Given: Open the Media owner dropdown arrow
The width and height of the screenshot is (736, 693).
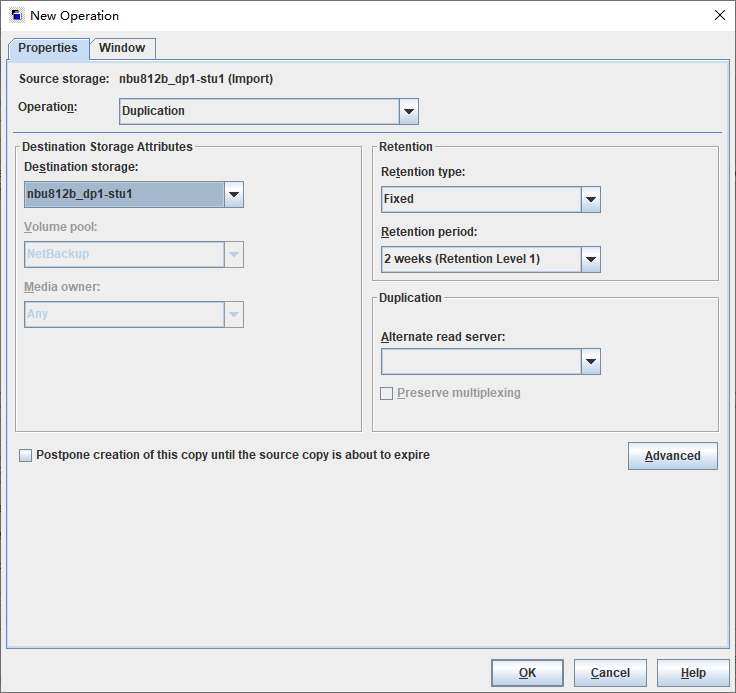Looking at the screenshot, I should click(234, 315).
